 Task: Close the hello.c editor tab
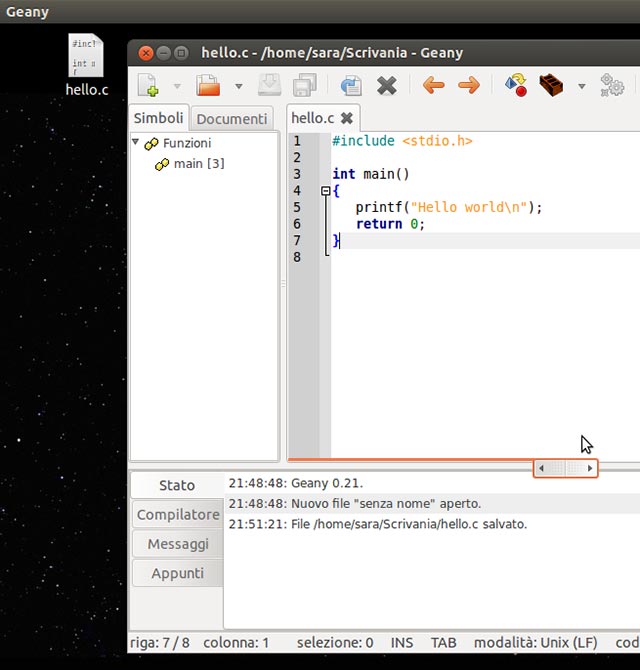[347, 118]
